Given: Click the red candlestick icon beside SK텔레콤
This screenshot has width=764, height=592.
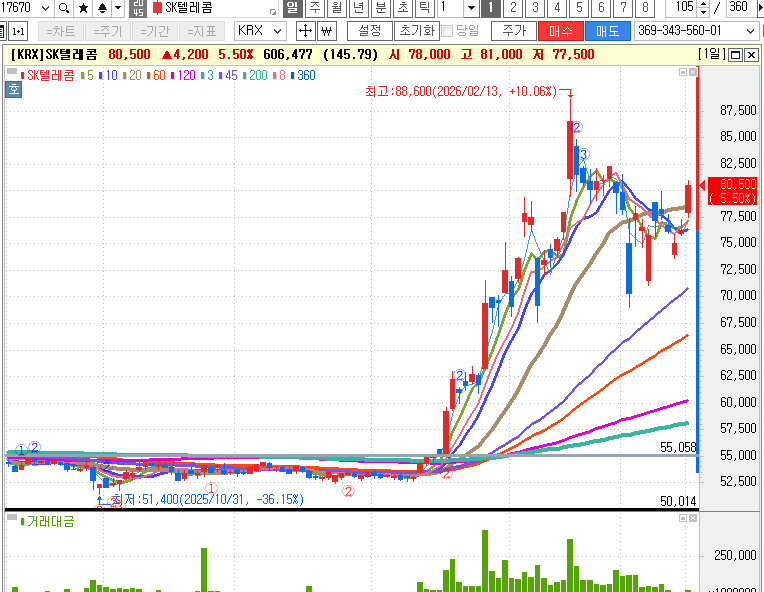Looking at the screenshot, I should point(157,8).
